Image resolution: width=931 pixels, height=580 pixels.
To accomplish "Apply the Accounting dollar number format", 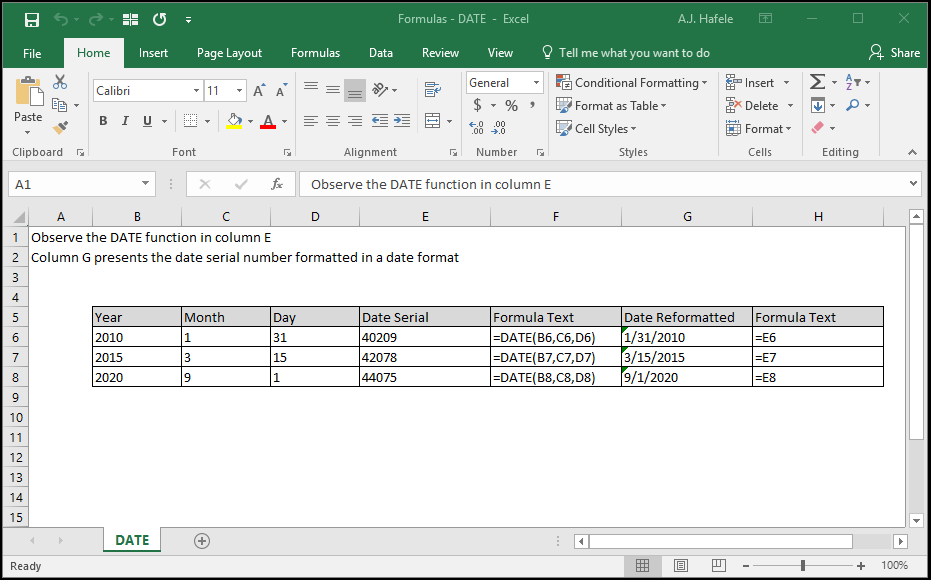I will [477, 106].
